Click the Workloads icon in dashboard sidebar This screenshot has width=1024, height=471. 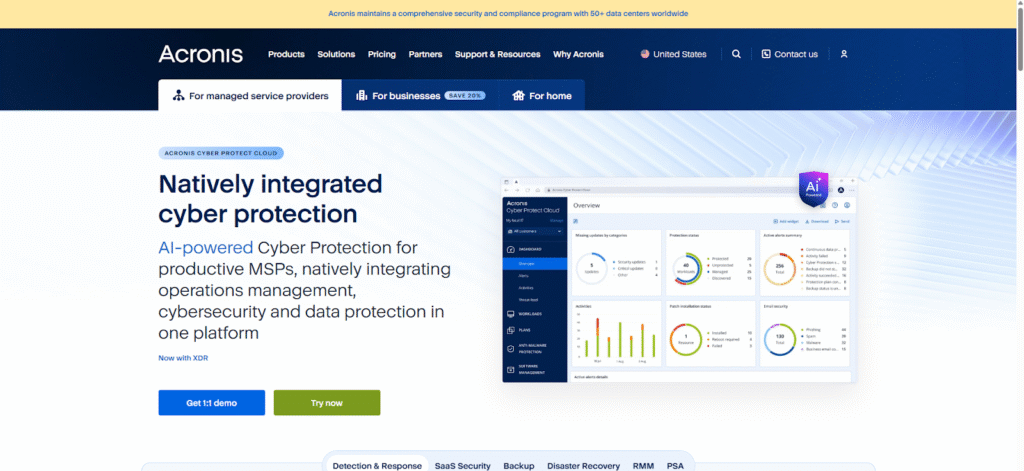(511, 314)
